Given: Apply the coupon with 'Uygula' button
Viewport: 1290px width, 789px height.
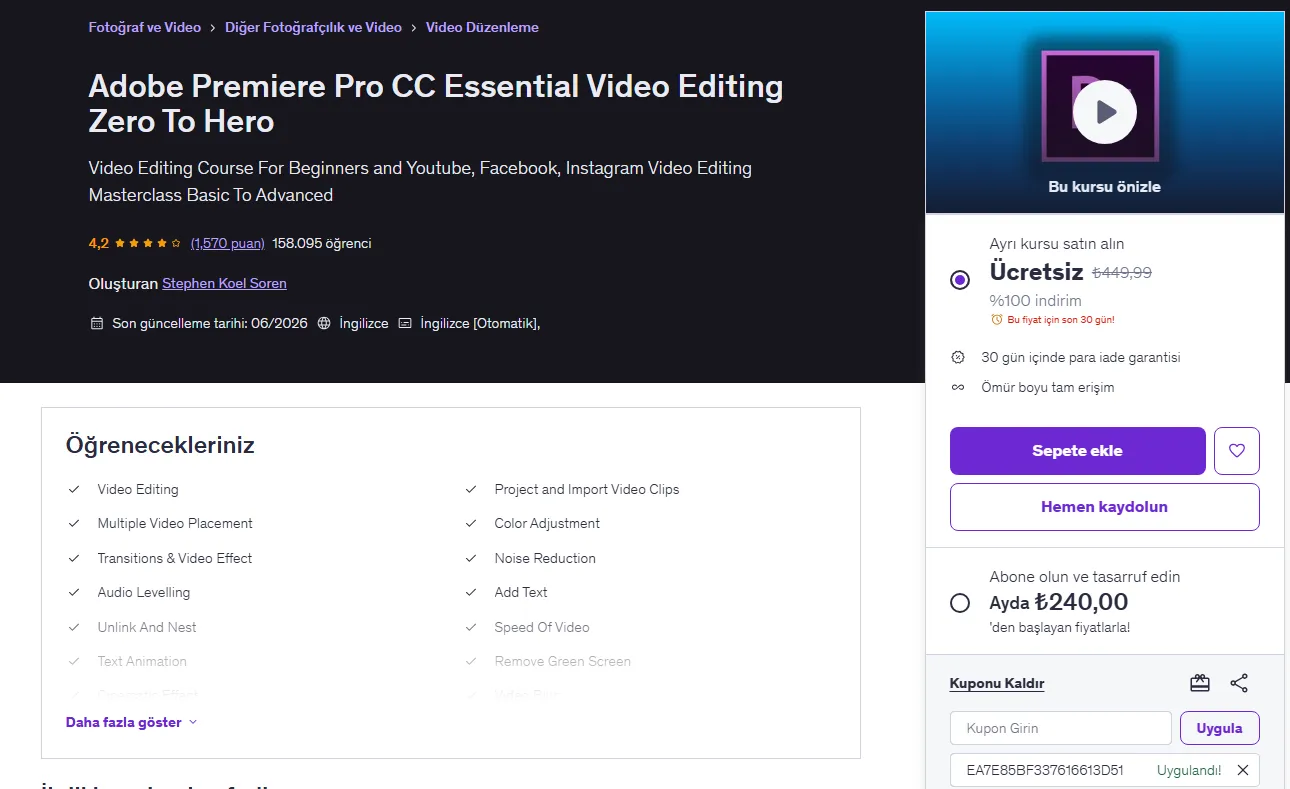Looking at the screenshot, I should click(1220, 728).
